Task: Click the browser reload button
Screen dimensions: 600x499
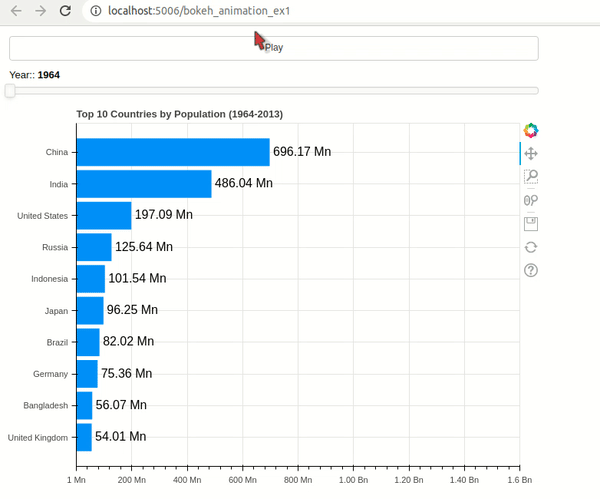Action: tap(65, 11)
